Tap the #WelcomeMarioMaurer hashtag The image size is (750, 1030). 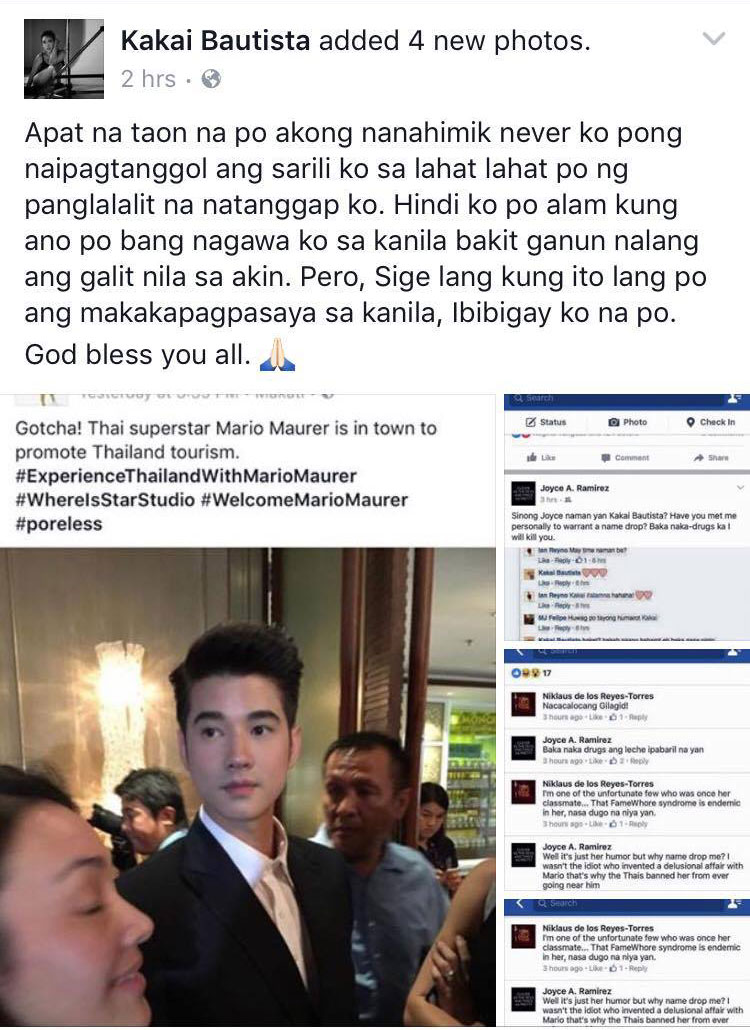coord(305,500)
